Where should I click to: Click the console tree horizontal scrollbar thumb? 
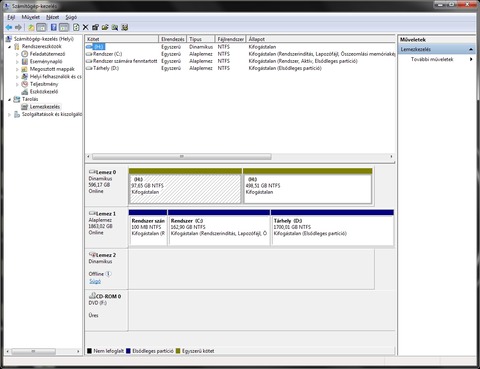pos(33,351)
